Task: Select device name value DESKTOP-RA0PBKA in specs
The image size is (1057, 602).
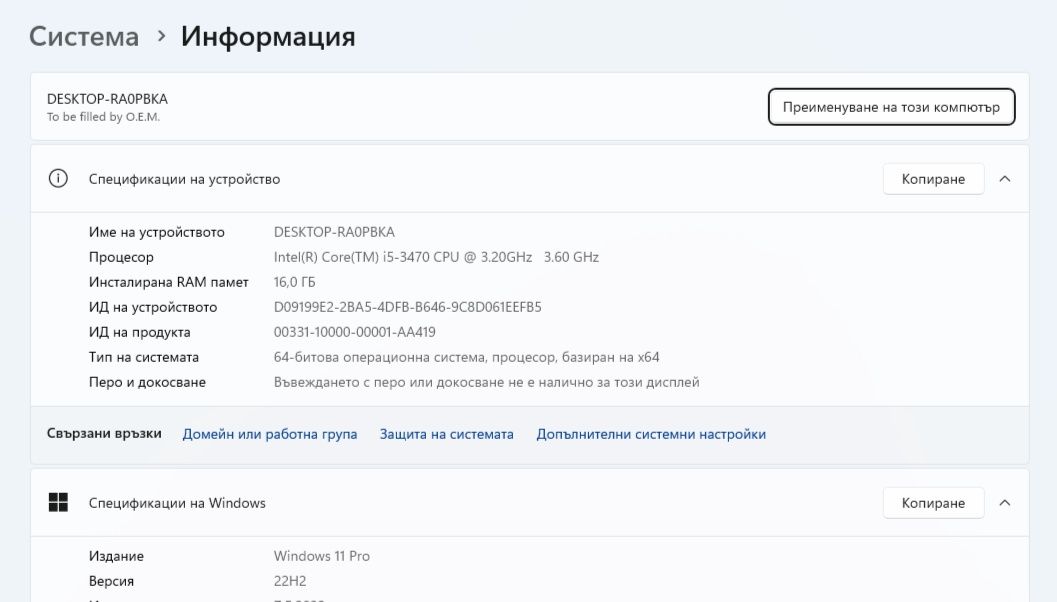Action: 334,232
